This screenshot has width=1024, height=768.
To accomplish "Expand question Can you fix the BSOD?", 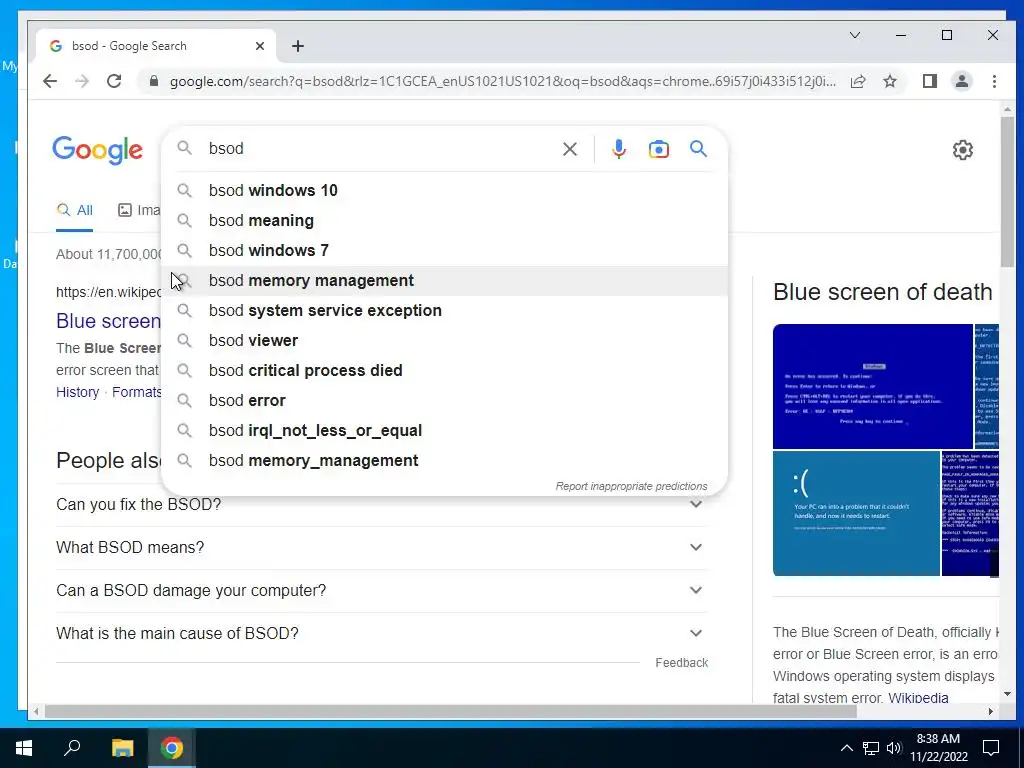I will click(x=382, y=504).
